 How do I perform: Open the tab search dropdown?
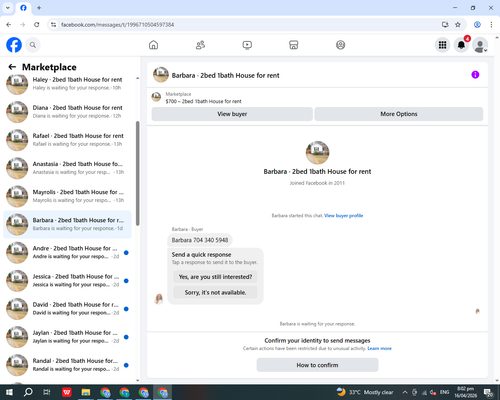[8, 8]
